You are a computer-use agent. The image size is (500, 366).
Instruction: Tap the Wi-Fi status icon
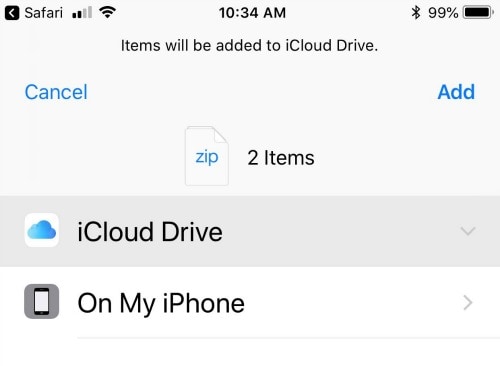[x=107, y=12]
